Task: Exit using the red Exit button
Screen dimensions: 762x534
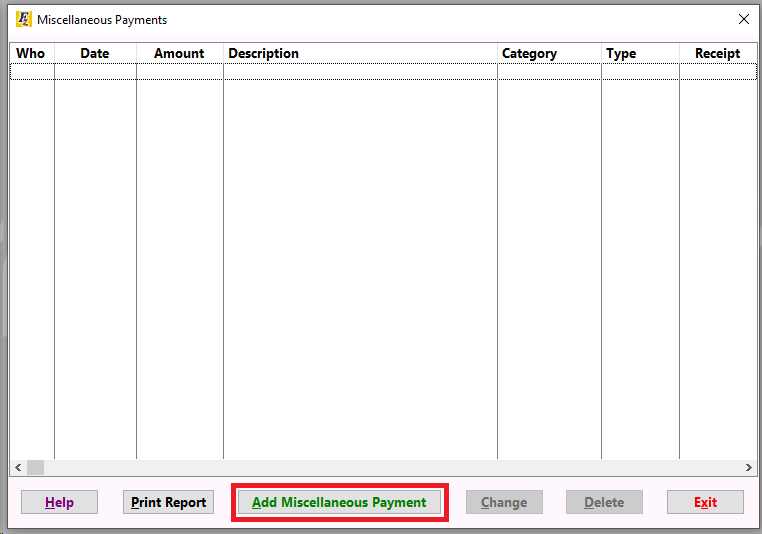Action: (705, 502)
